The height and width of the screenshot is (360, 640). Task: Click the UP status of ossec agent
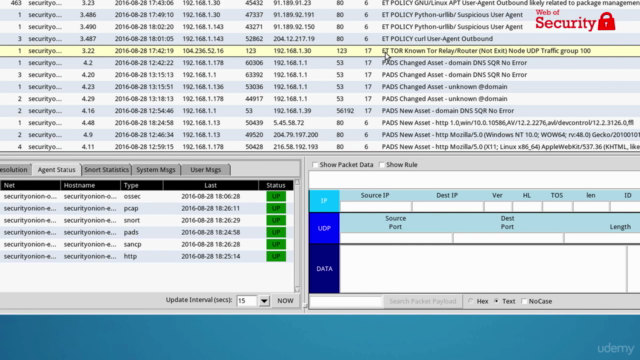tap(276, 196)
